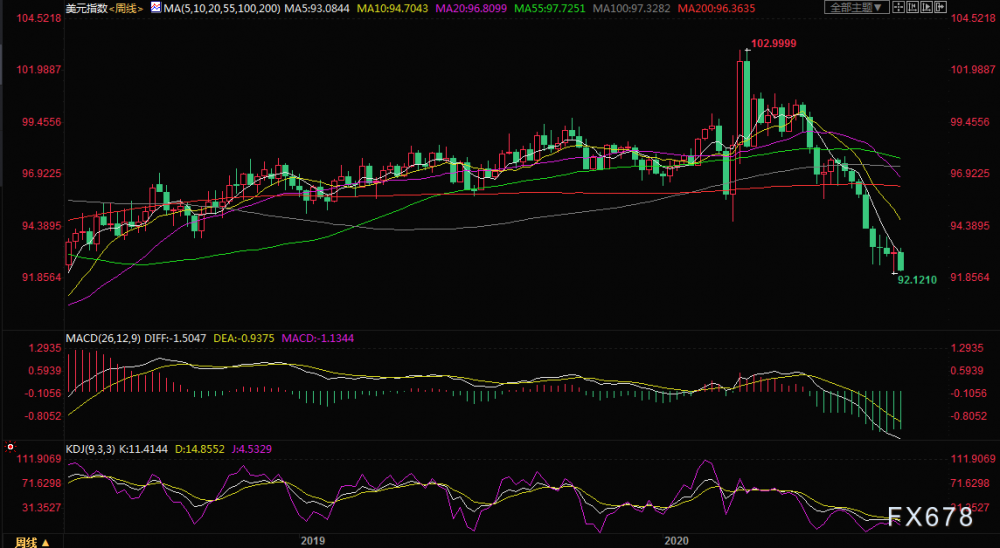The height and width of the screenshot is (548, 1000).
Task: Click the DEA:-0.9375 readout
Action: (x=244, y=338)
